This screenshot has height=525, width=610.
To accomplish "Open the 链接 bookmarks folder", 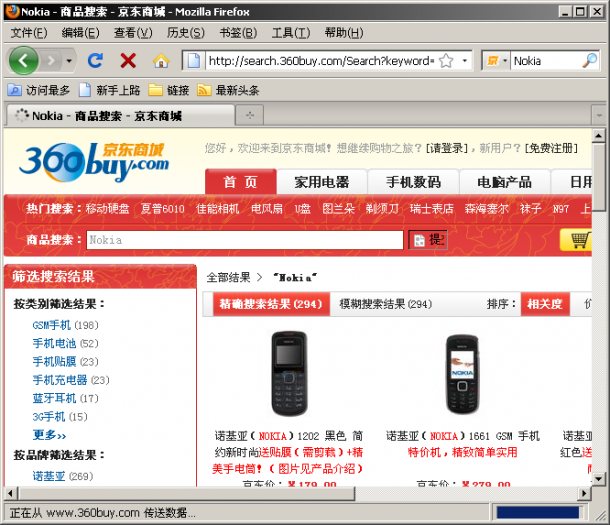I will 169,90.
